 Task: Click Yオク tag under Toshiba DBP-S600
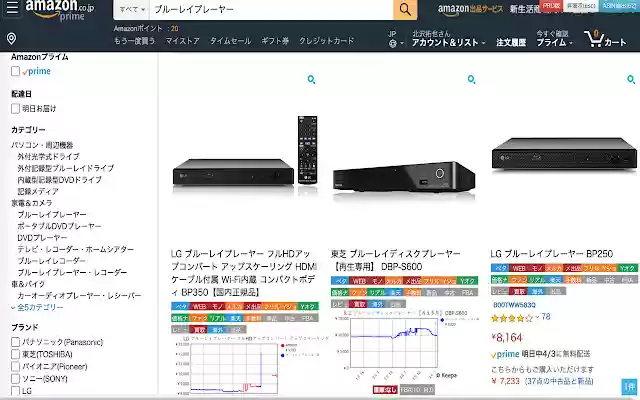[x=467, y=281]
